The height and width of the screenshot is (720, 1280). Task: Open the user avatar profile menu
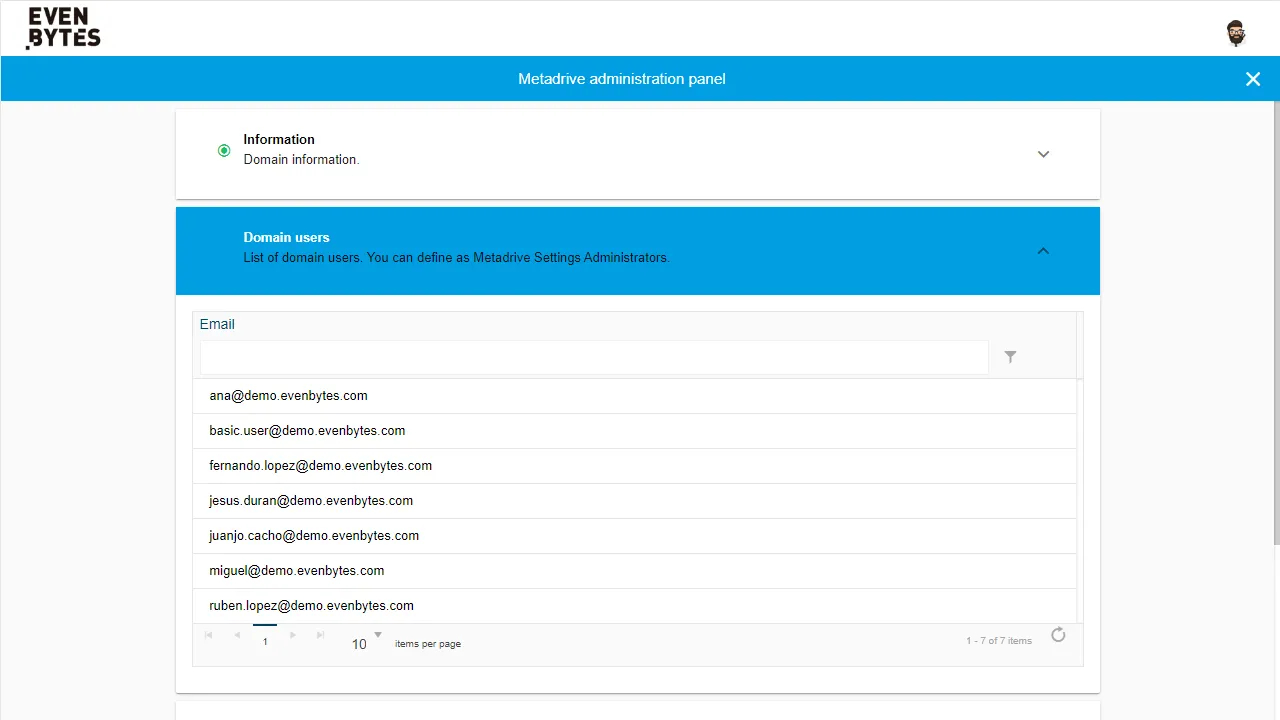tap(1236, 33)
